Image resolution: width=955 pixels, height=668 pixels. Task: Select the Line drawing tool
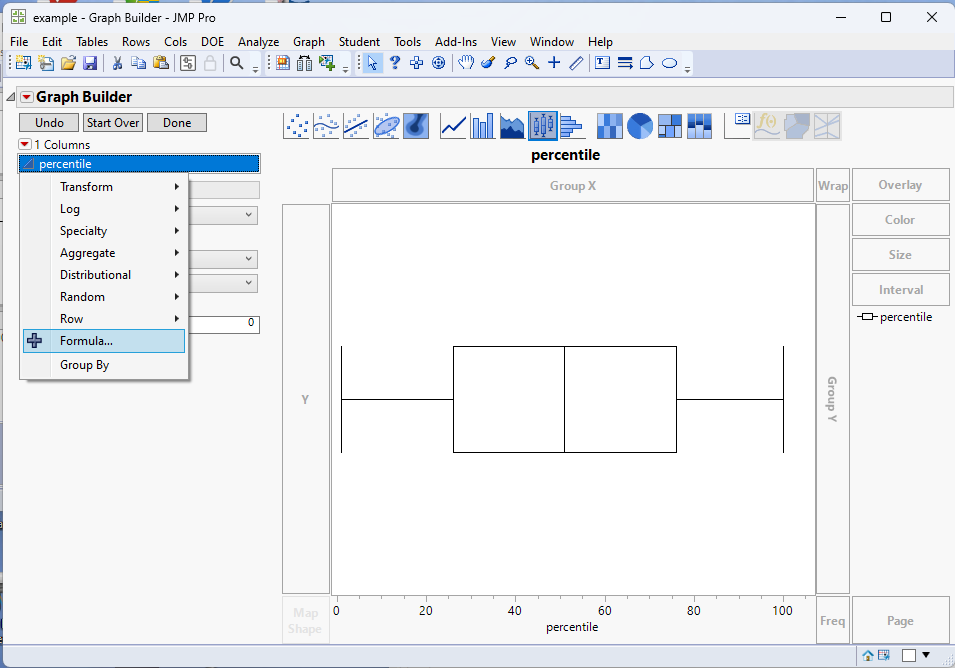tap(576, 63)
